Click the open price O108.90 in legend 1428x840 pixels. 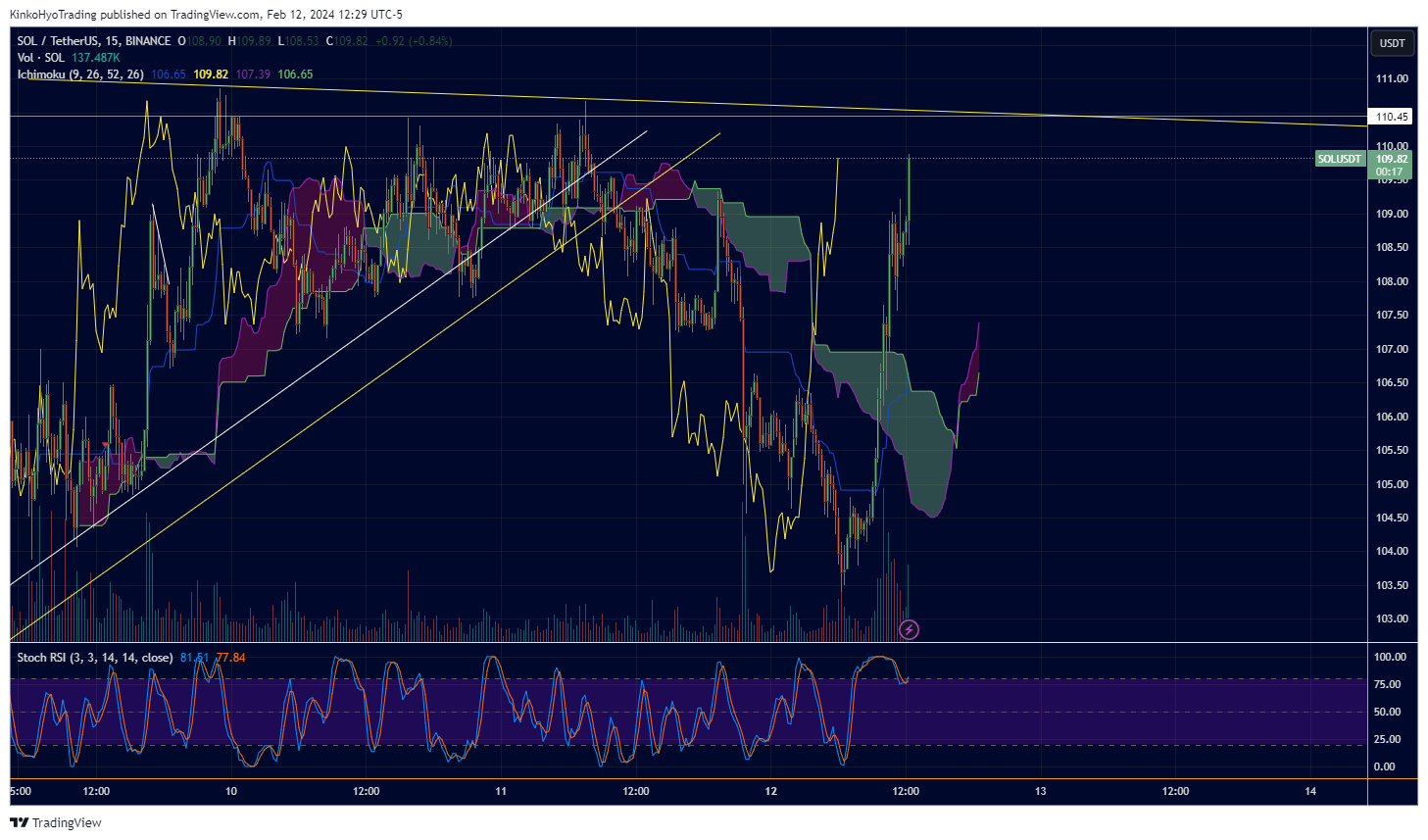[x=200, y=41]
